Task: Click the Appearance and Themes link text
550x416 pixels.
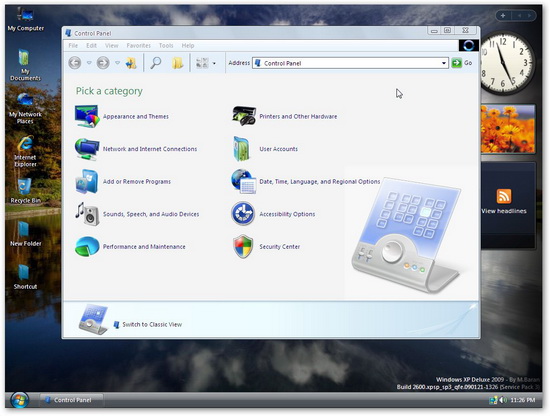Action: (136, 116)
